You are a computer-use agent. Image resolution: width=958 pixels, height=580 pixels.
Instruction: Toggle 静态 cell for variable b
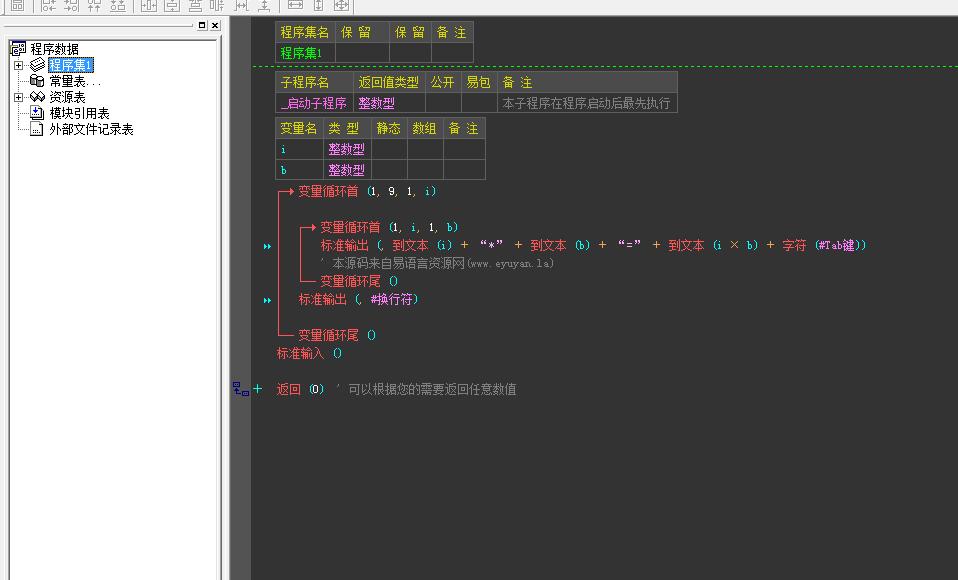[389, 170]
